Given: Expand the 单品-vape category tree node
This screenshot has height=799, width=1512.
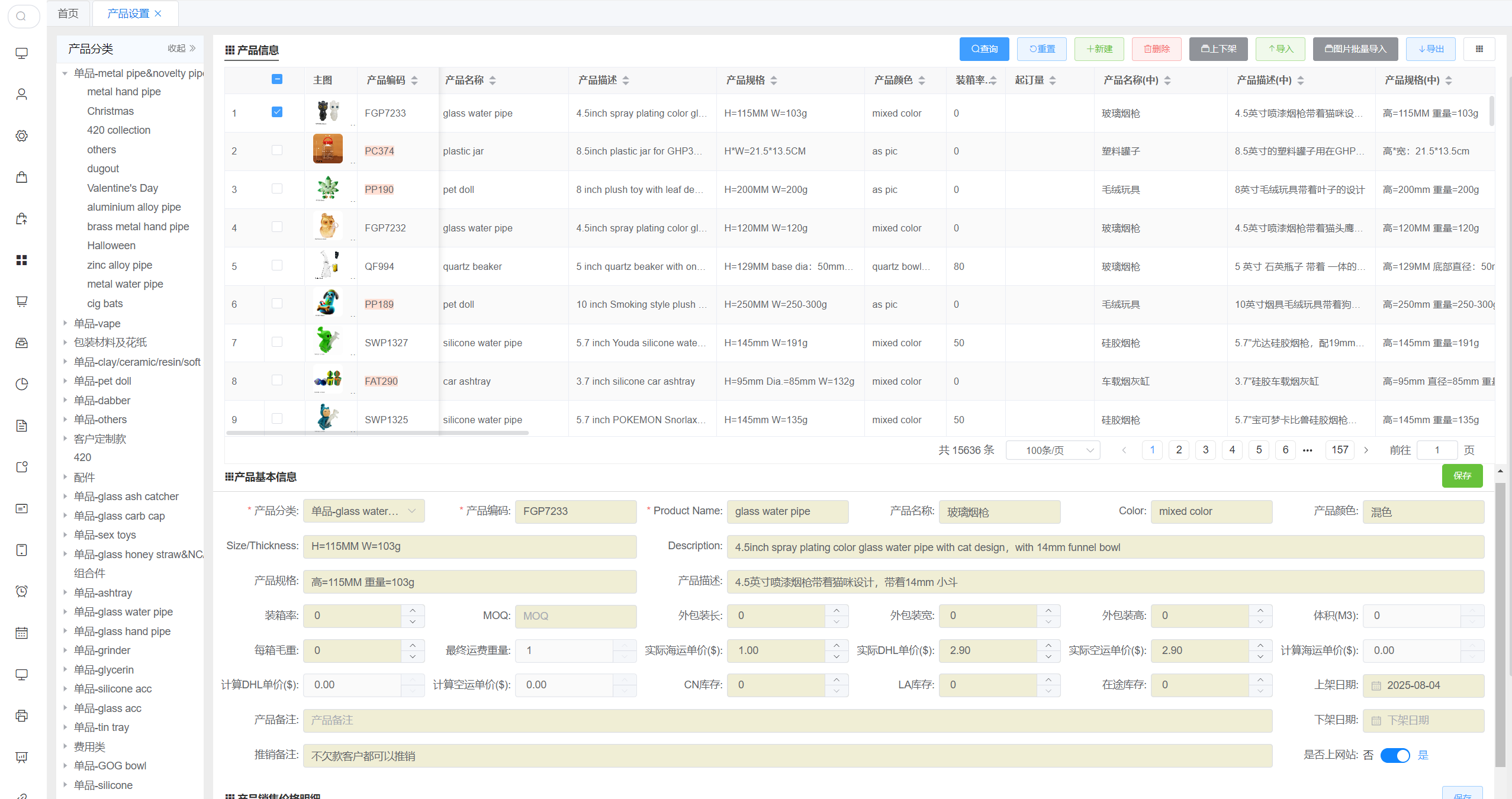Looking at the screenshot, I should click(65, 323).
